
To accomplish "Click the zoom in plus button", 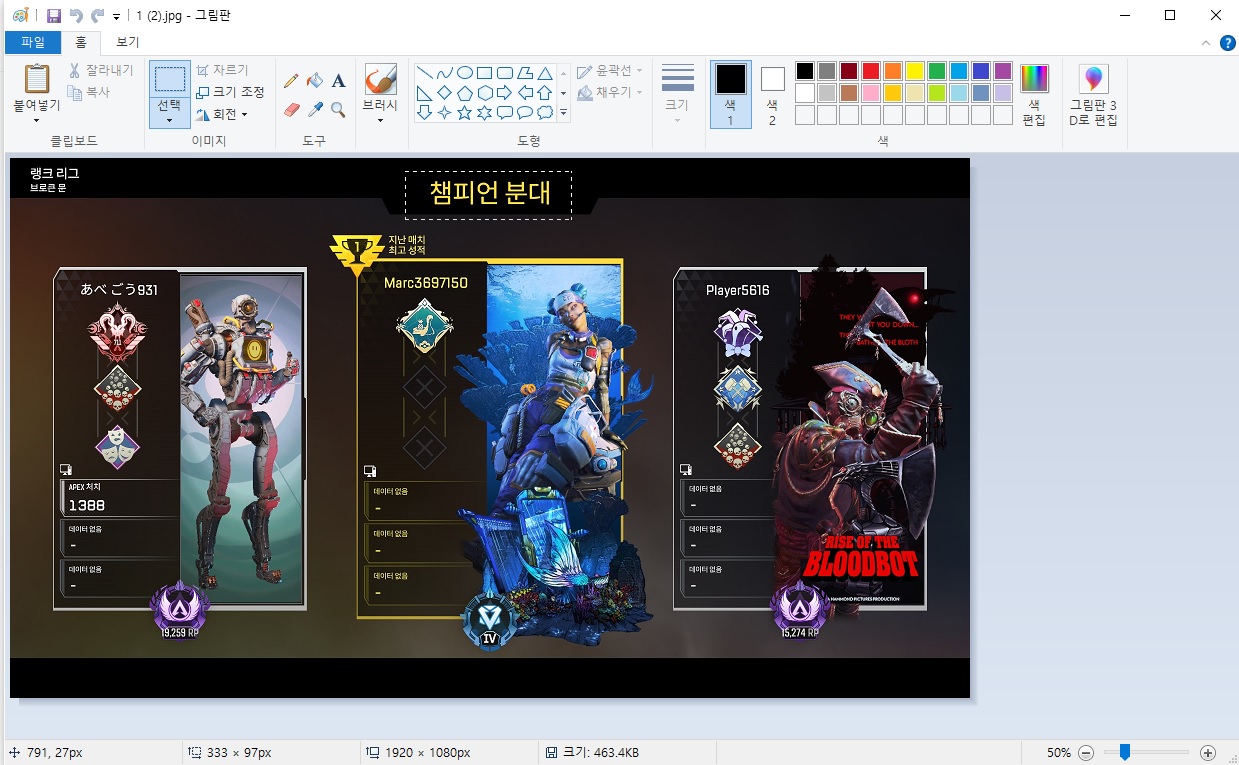I will (1207, 752).
